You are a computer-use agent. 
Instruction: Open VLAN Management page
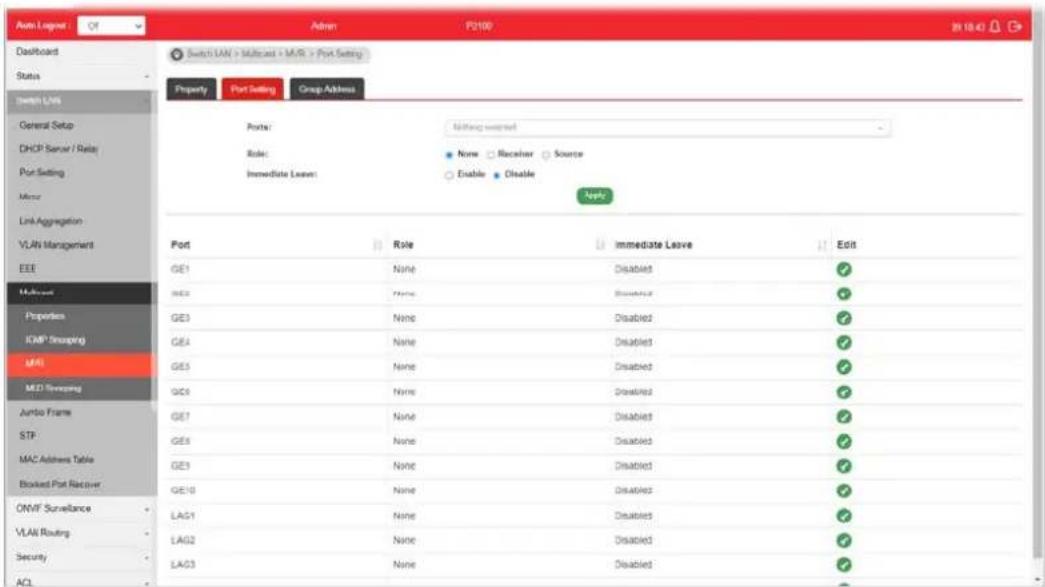coord(56,245)
